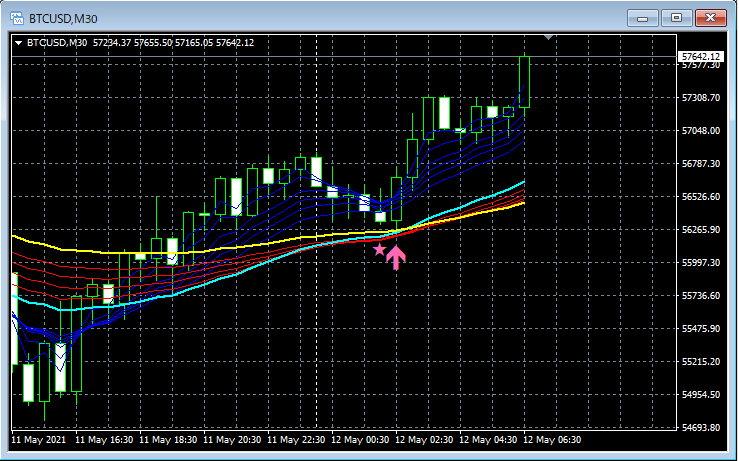Click the 55215.20 price scale label

pyautogui.click(x=701, y=362)
